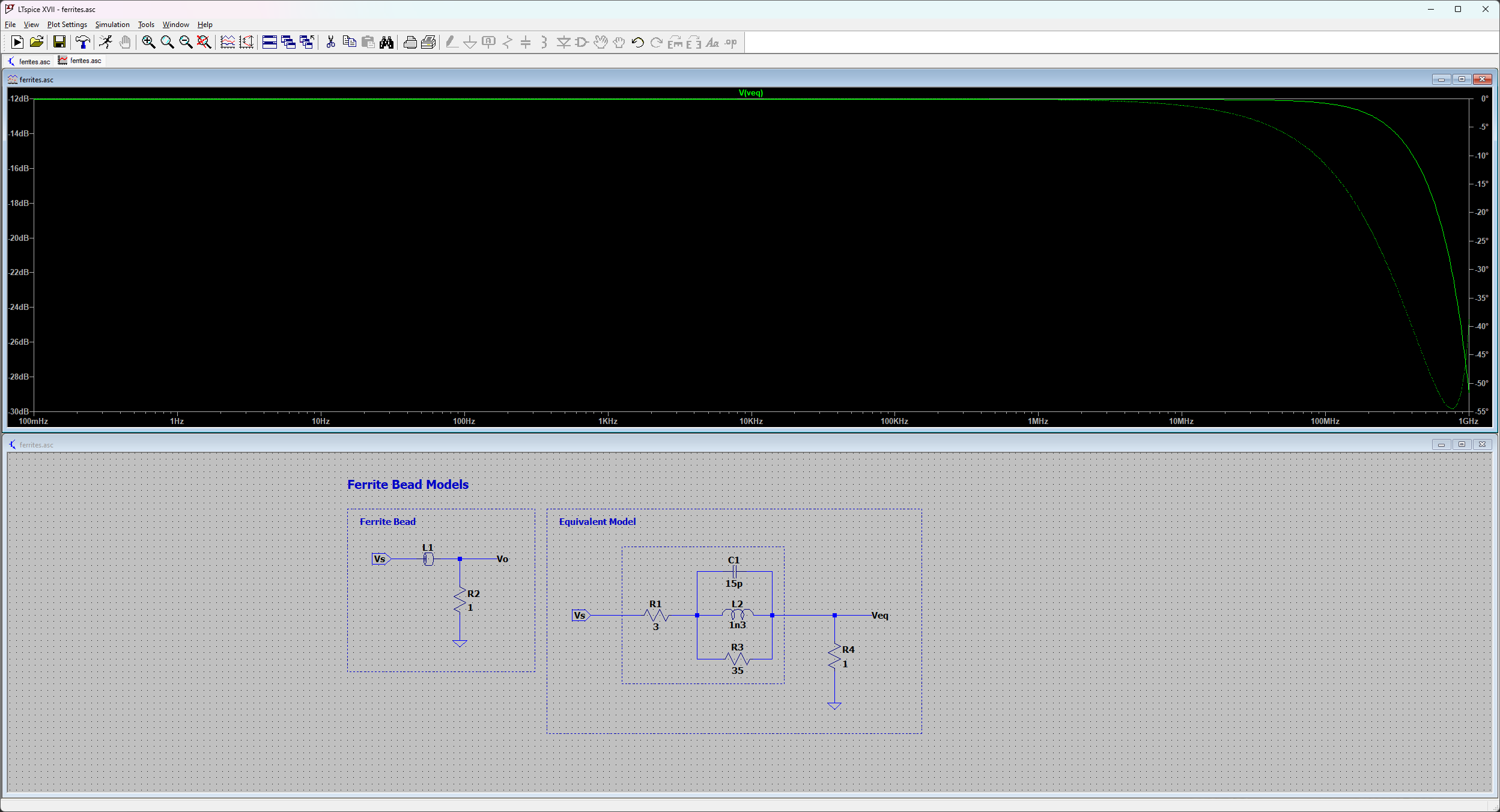Screen dimensions: 1500x812
Task: Click the Close All Windows icon
Action: point(307,42)
